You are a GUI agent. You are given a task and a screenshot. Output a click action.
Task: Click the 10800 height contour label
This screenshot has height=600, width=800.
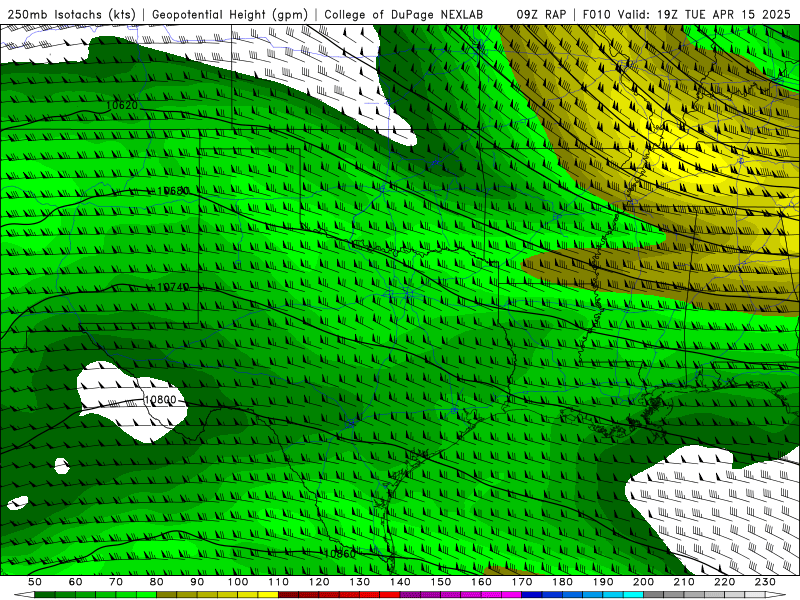tap(160, 400)
